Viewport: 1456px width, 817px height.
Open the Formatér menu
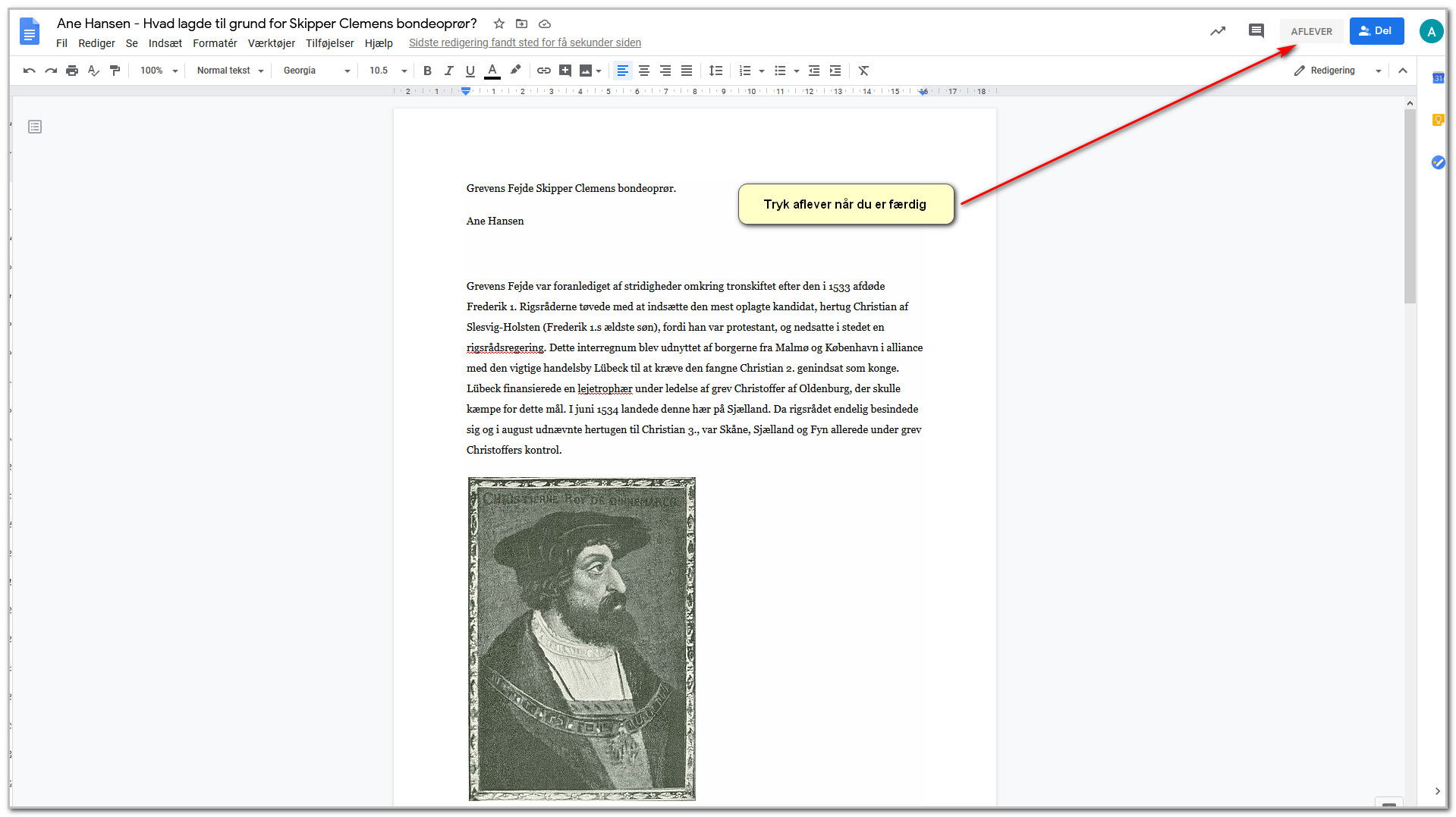click(215, 43)
